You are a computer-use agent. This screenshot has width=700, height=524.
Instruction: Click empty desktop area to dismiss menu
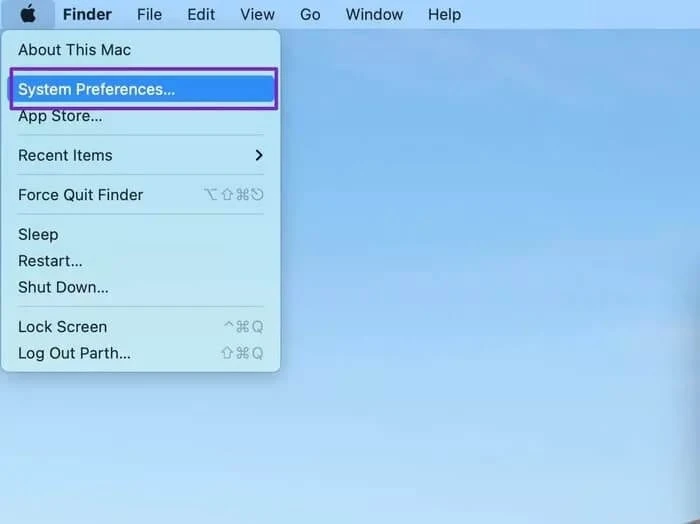pyautogui.click(x=500, y=300)
